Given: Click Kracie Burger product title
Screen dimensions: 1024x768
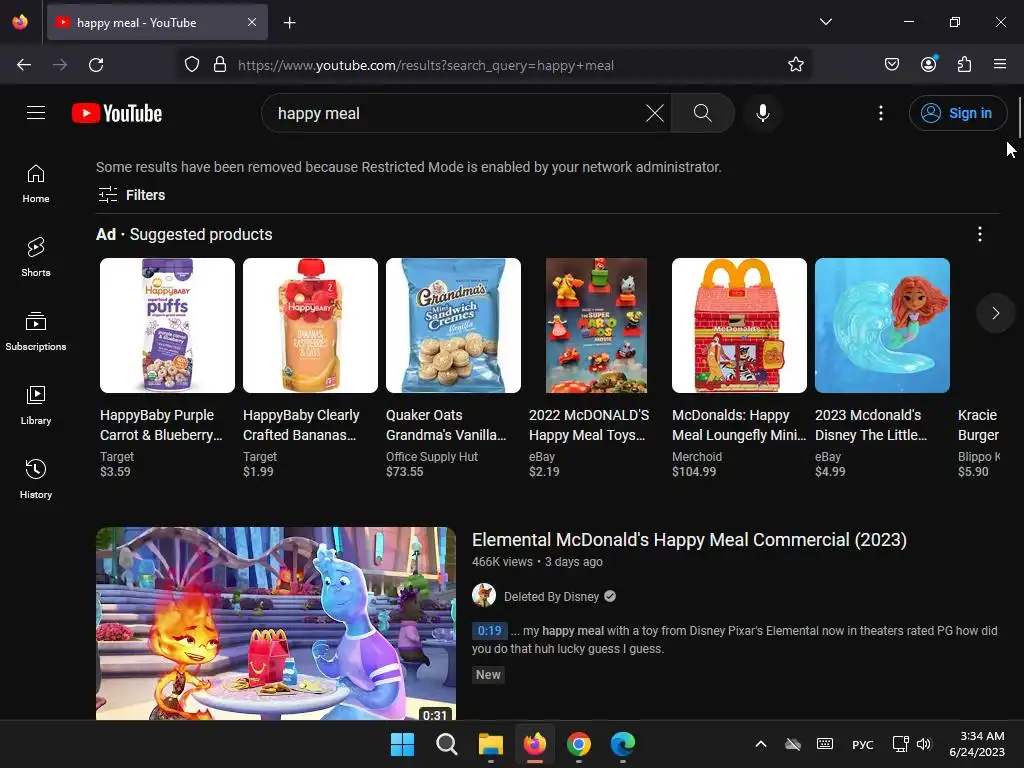Looking at the screenshot, I should (978, 425).
